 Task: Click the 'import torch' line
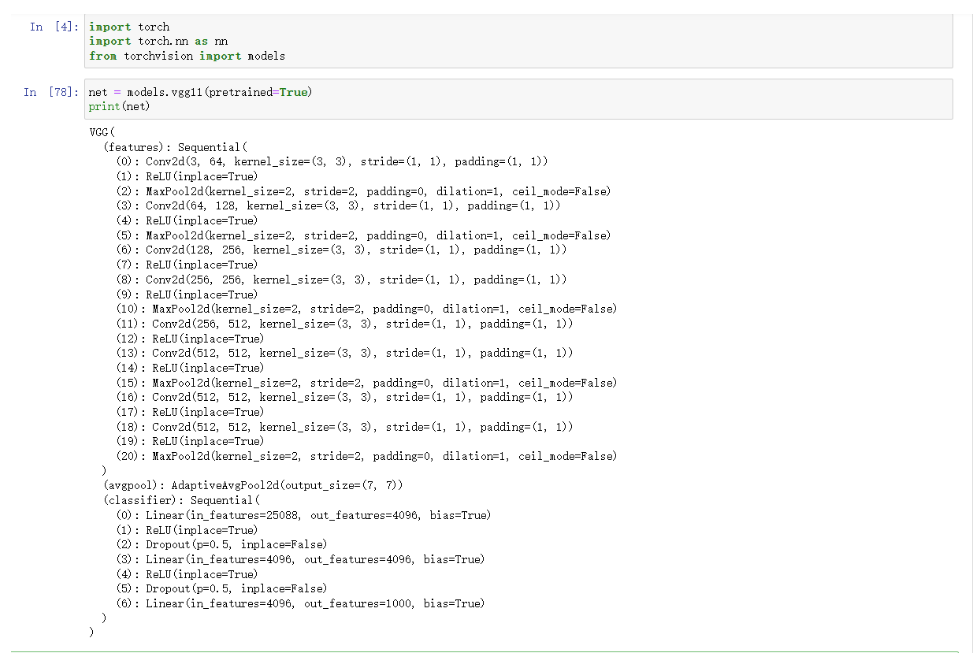[x=129, y=27]
